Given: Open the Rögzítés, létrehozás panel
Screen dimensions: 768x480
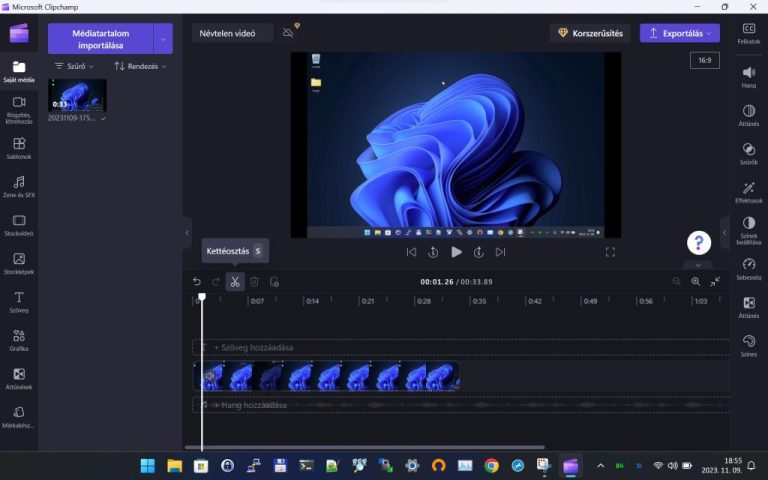Looking at the screenshot, I should click(x=19, y=110).
